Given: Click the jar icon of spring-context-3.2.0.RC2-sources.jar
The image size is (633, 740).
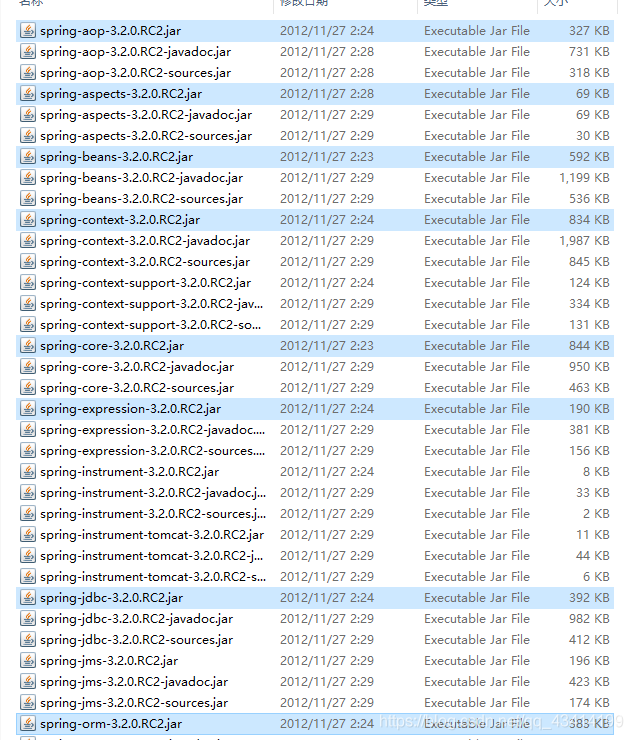Looking at the screenshot, I should 28,262.
